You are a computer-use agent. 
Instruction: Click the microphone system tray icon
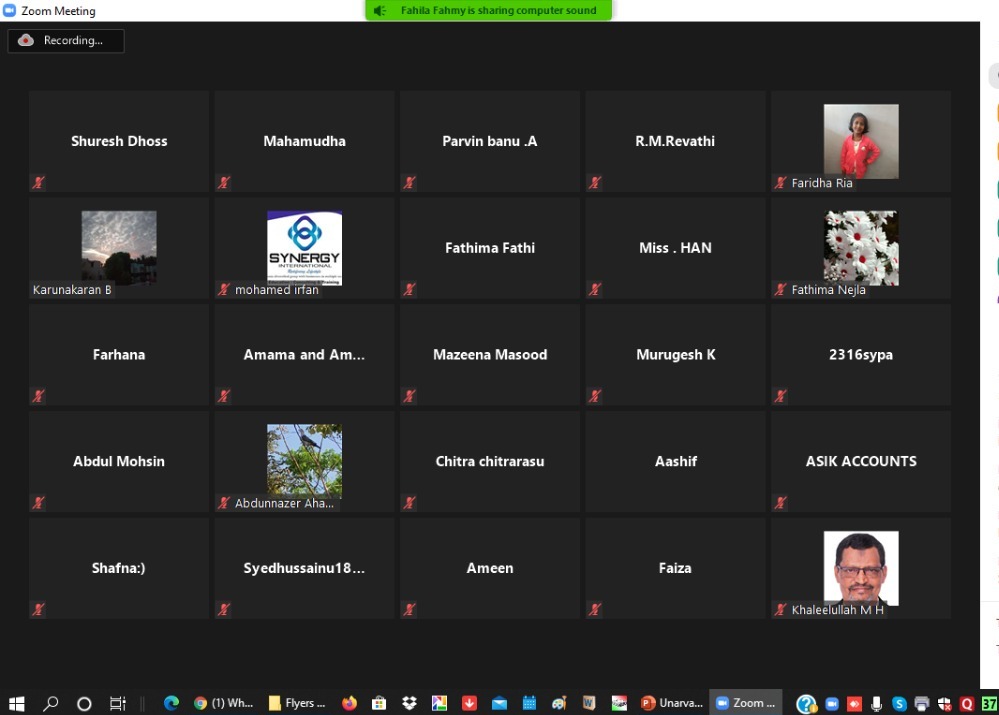point(877,704)
